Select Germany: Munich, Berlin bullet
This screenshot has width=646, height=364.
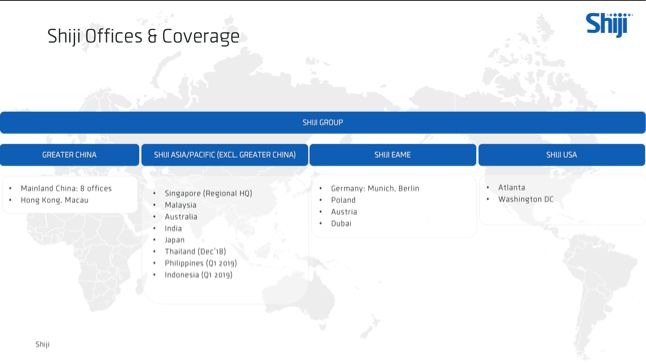(x=375, y=188)
